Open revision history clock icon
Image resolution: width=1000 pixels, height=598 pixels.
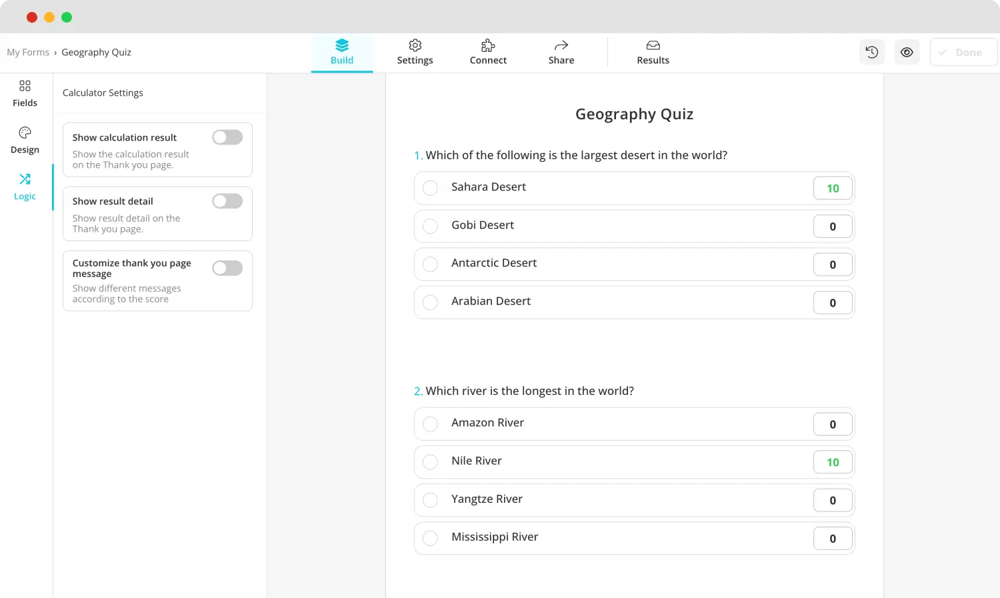pyautogui.click(x=872, y=52)
